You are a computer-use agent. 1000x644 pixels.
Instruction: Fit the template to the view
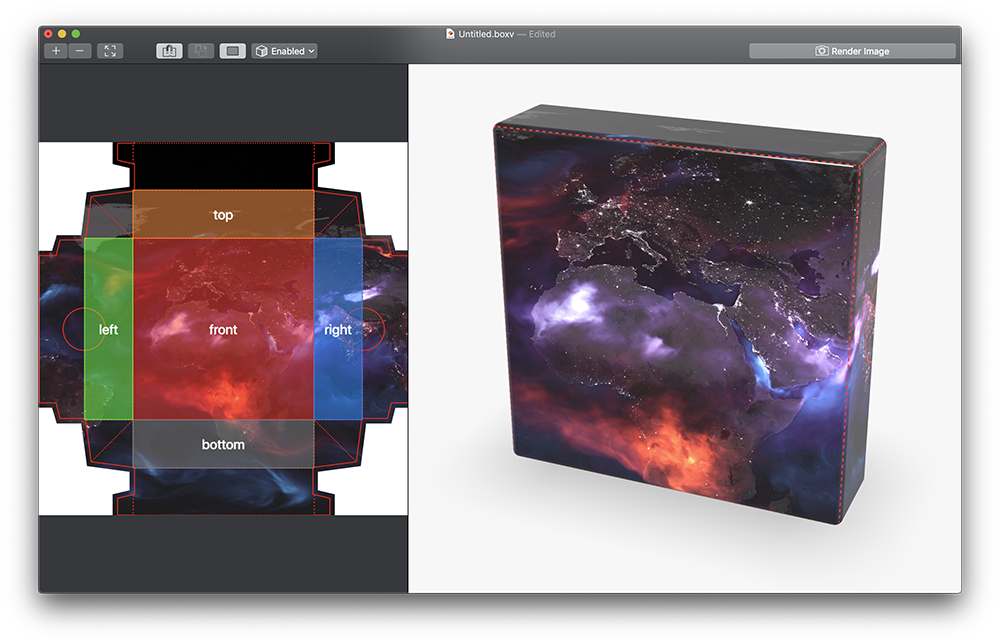tap(110, 51)
